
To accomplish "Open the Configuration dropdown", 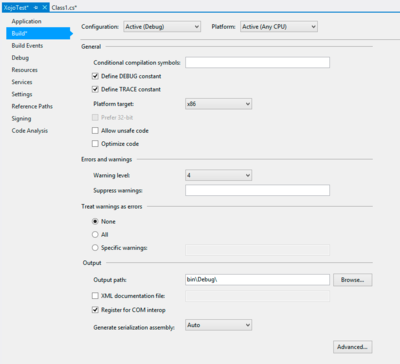I will point(162,27).
